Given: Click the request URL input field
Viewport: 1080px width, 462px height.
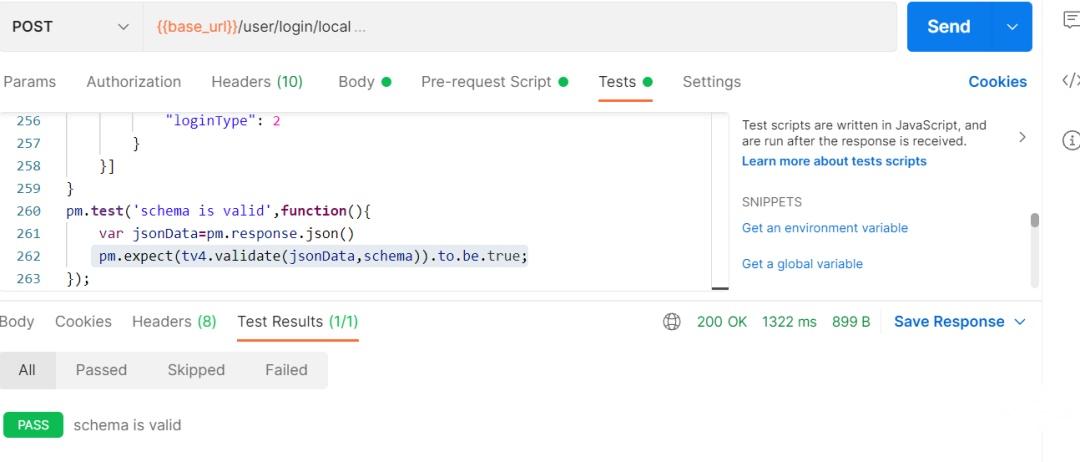Looking at the screenshot, I should [520, 27].
